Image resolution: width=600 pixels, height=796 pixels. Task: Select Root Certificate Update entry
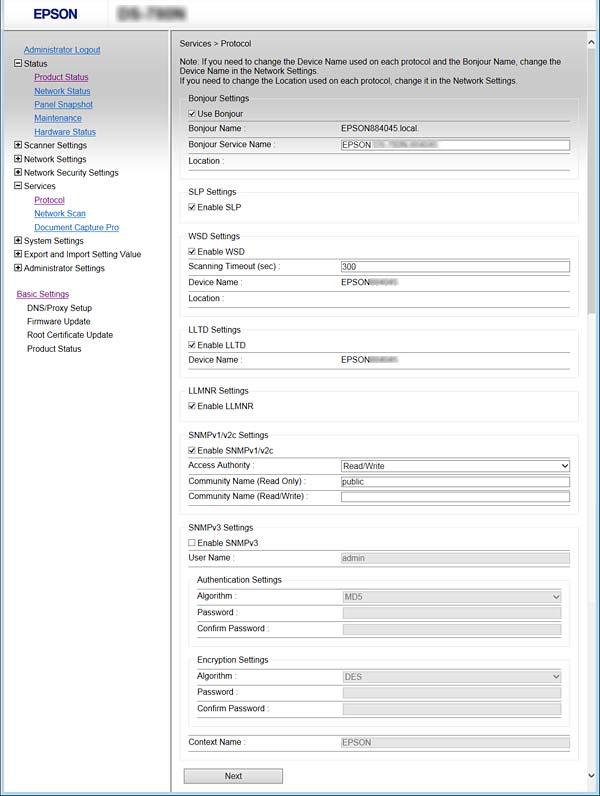pos(70,335)
